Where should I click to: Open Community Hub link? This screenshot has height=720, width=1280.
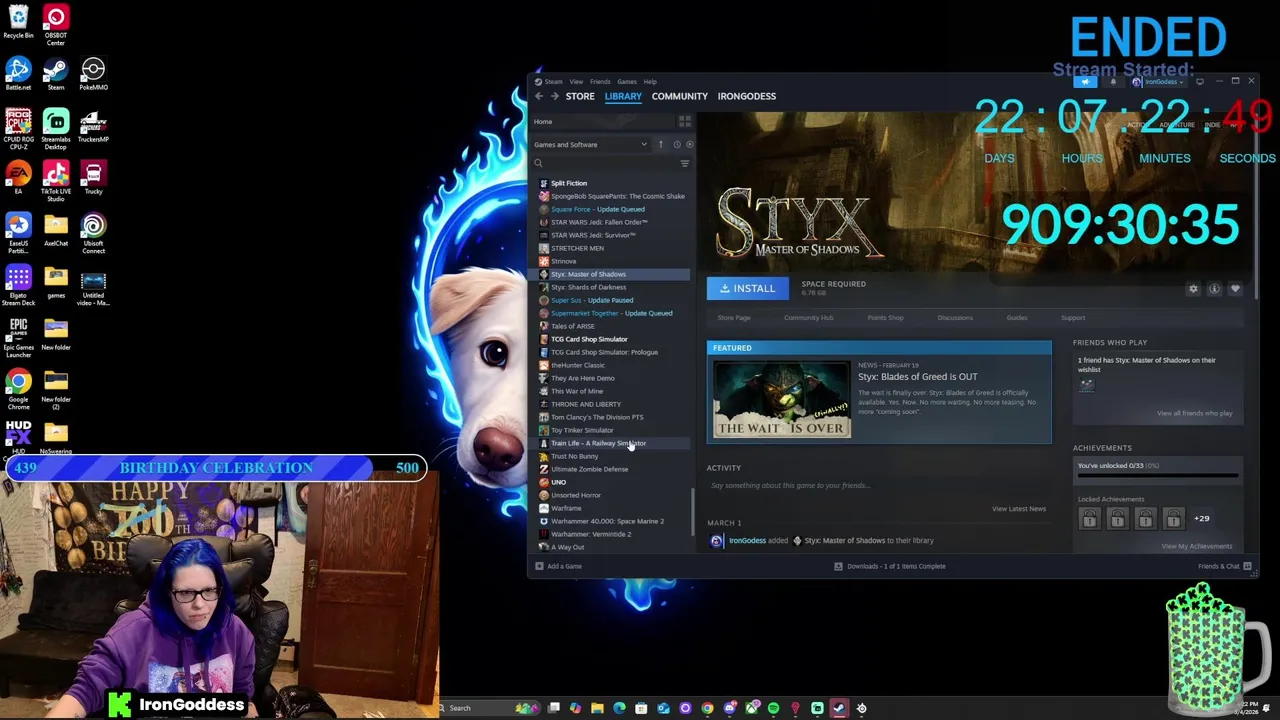point(808,318)
